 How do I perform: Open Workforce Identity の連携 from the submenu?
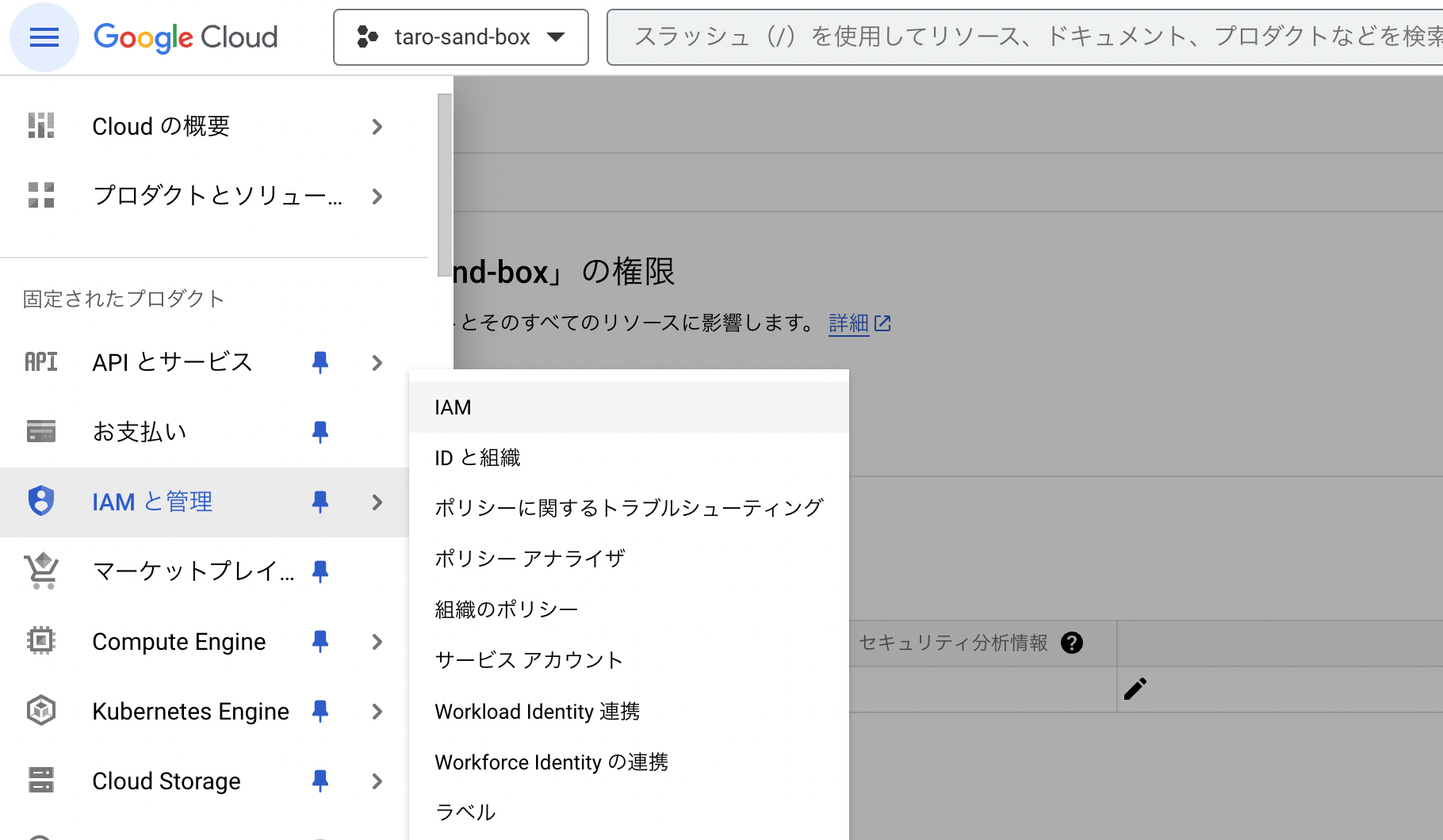tap(629, 762)
